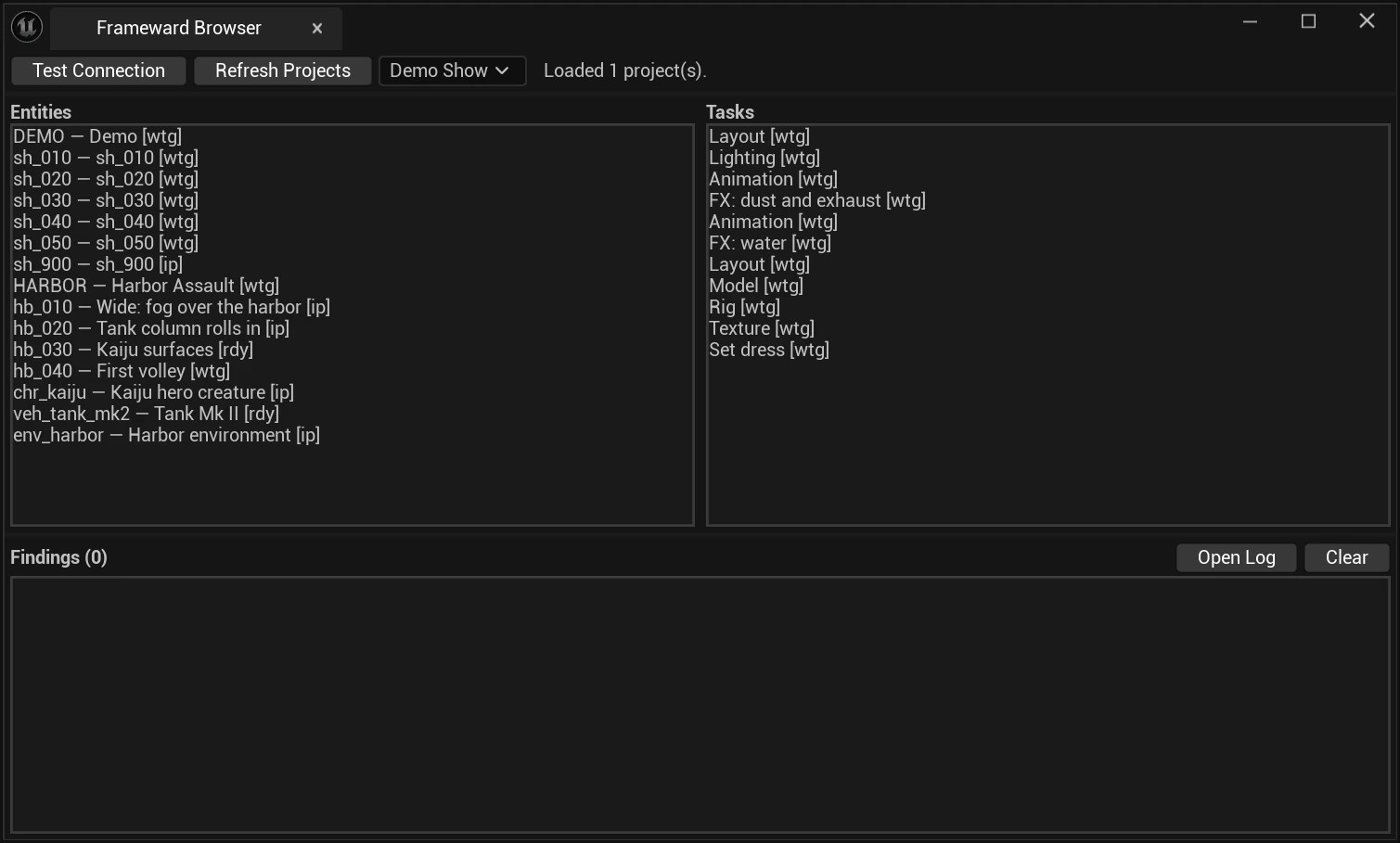1400x843 pixels.
Task: Click the Unreal Engine logo icon
Action: (x=27, y=27)
